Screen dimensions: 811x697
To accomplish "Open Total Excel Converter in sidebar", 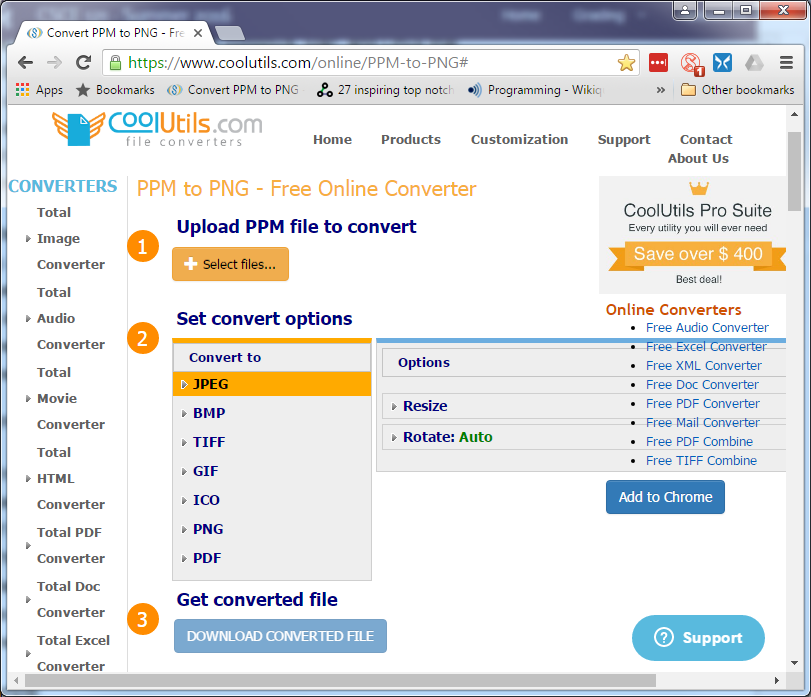I will [73, 653].
